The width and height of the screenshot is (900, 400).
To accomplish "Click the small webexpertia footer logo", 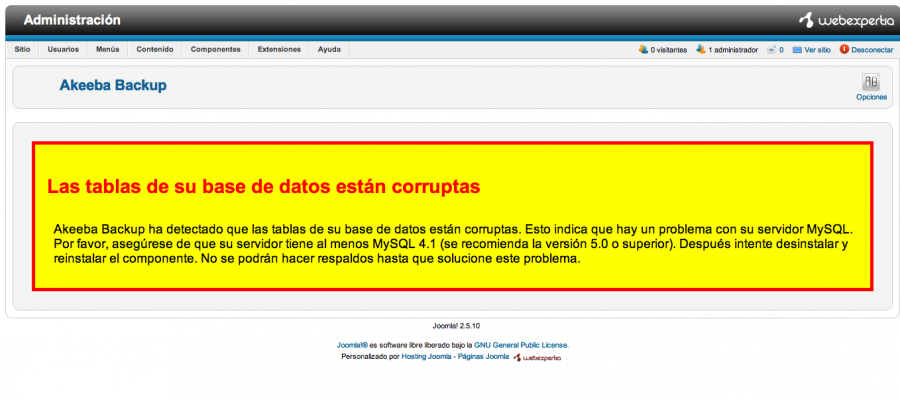I will coord(537,358).
